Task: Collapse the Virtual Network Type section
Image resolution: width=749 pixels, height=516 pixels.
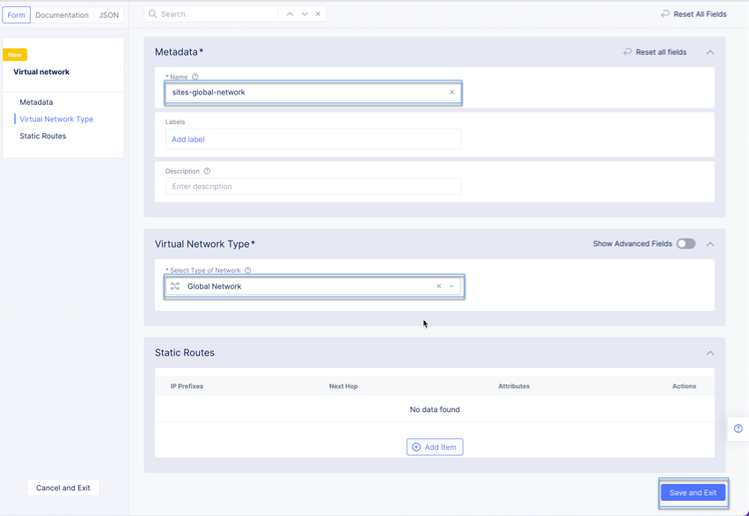Action: pos(710,244)
